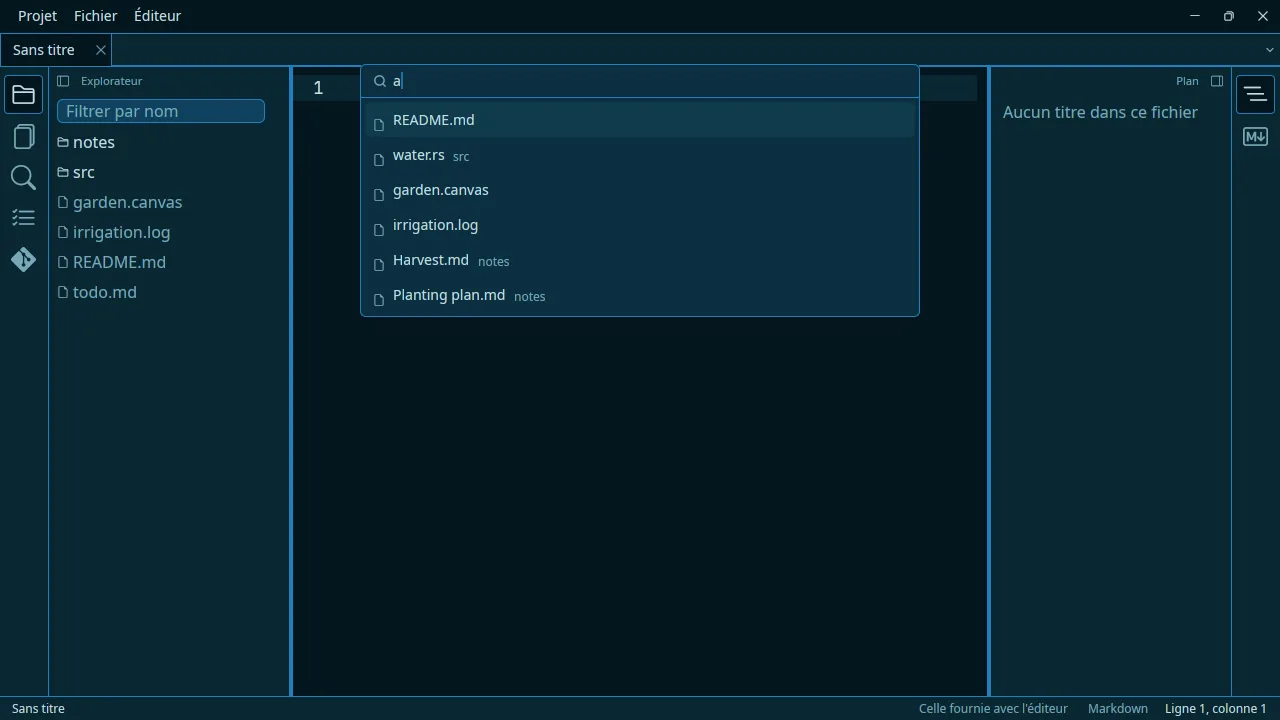Open the Fichier menu
This screenshot has width=1280, height=720.
tap(95, 16)
